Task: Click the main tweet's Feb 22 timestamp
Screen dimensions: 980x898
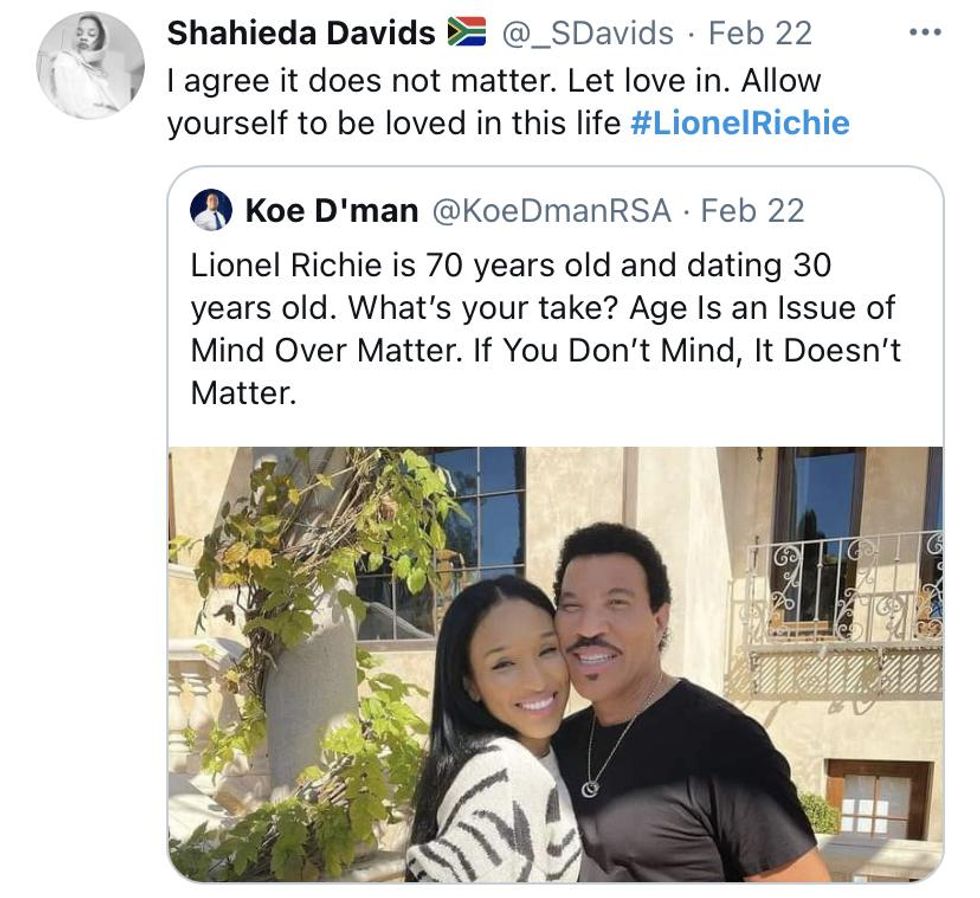Action: (760, 33)
